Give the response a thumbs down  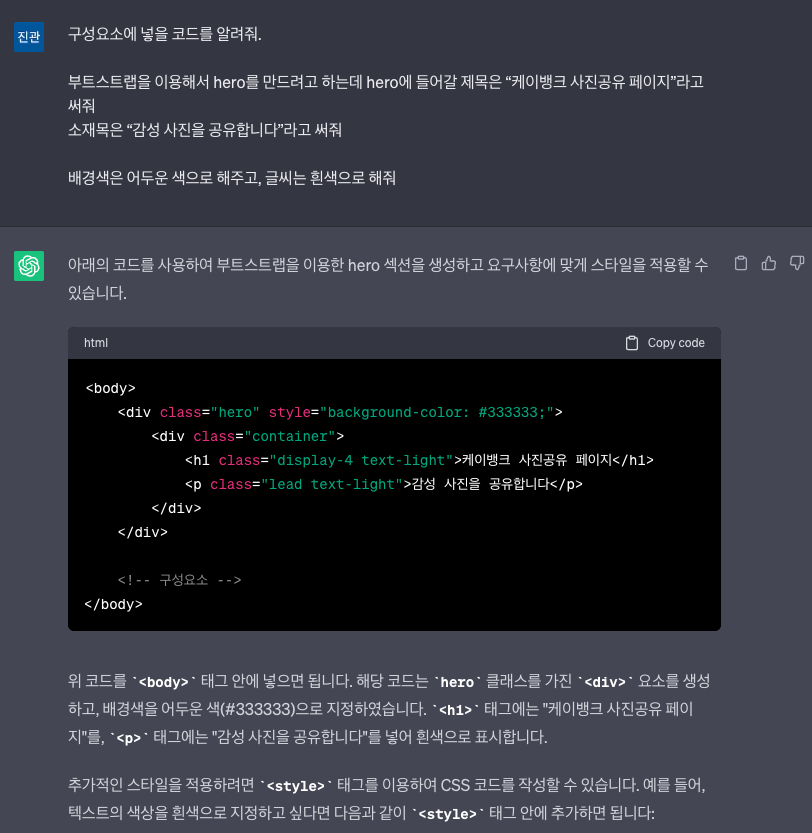point(797,263)
